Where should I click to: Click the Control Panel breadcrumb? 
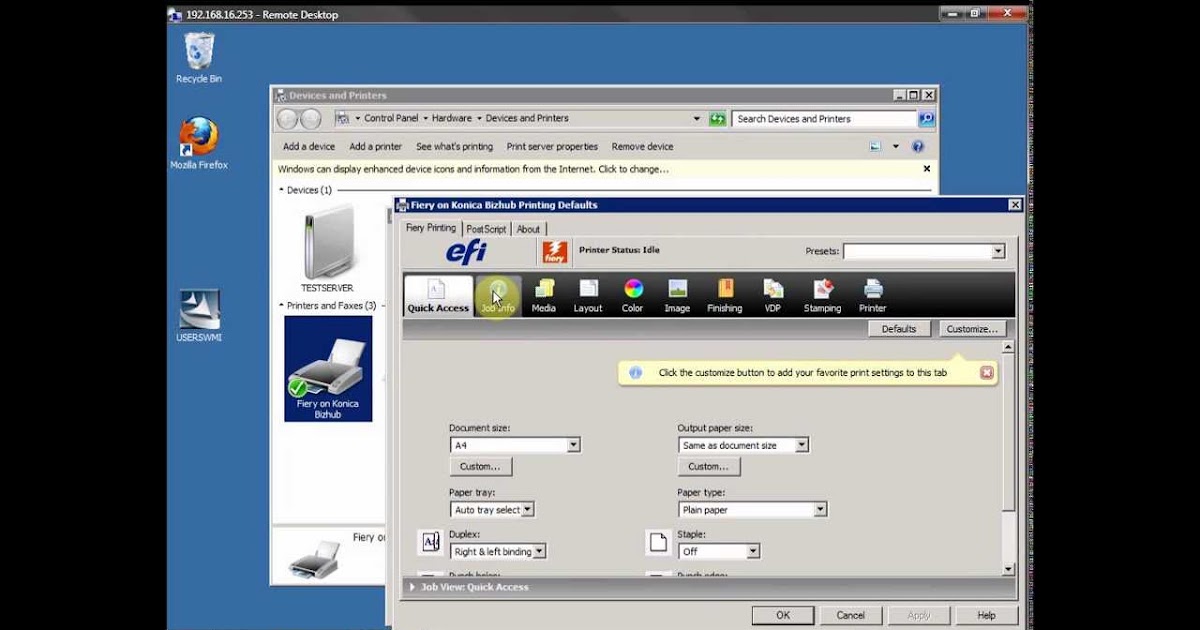point(391,118)
